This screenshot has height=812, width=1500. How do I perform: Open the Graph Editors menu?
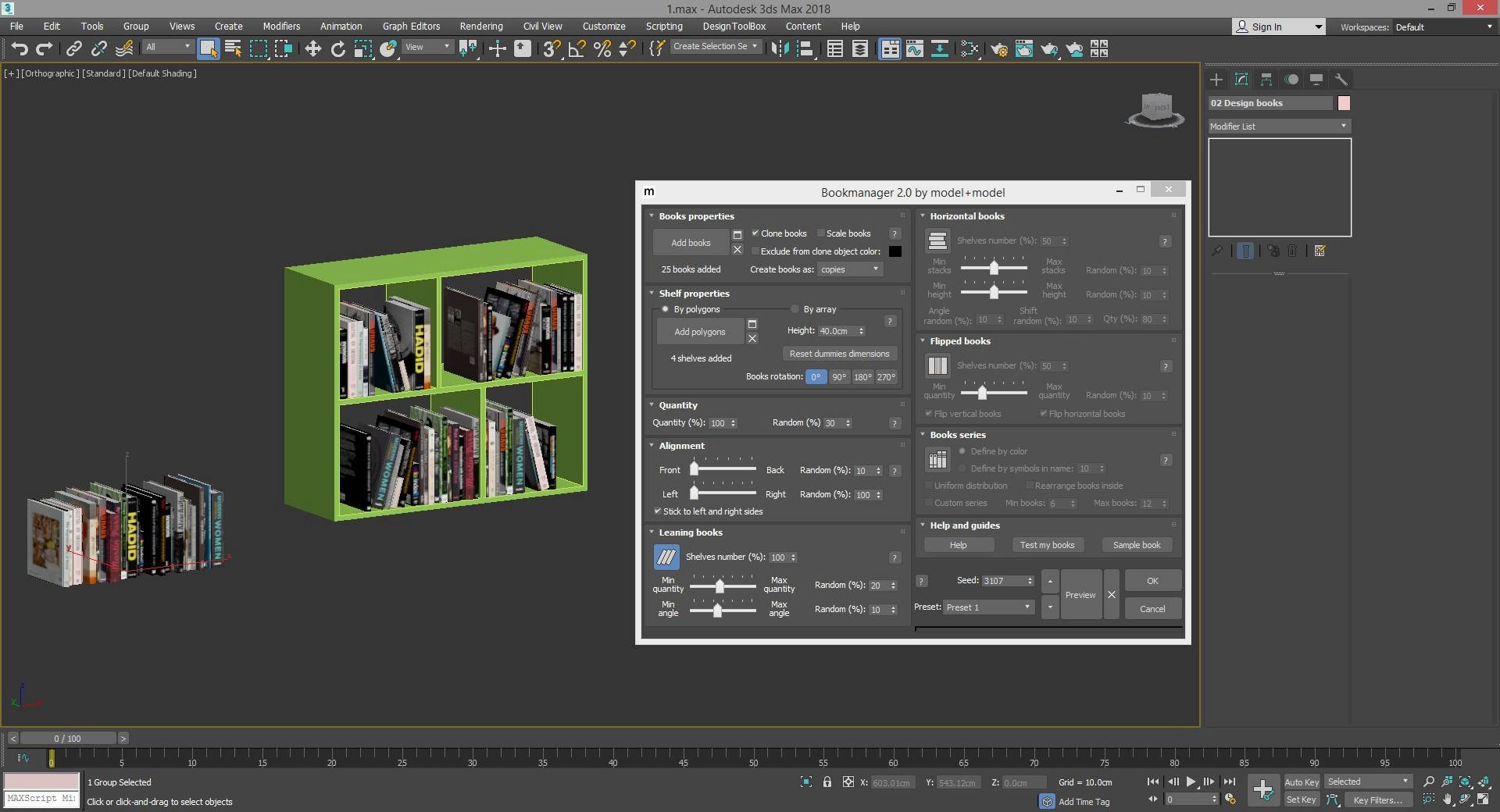tap(411, 26)
